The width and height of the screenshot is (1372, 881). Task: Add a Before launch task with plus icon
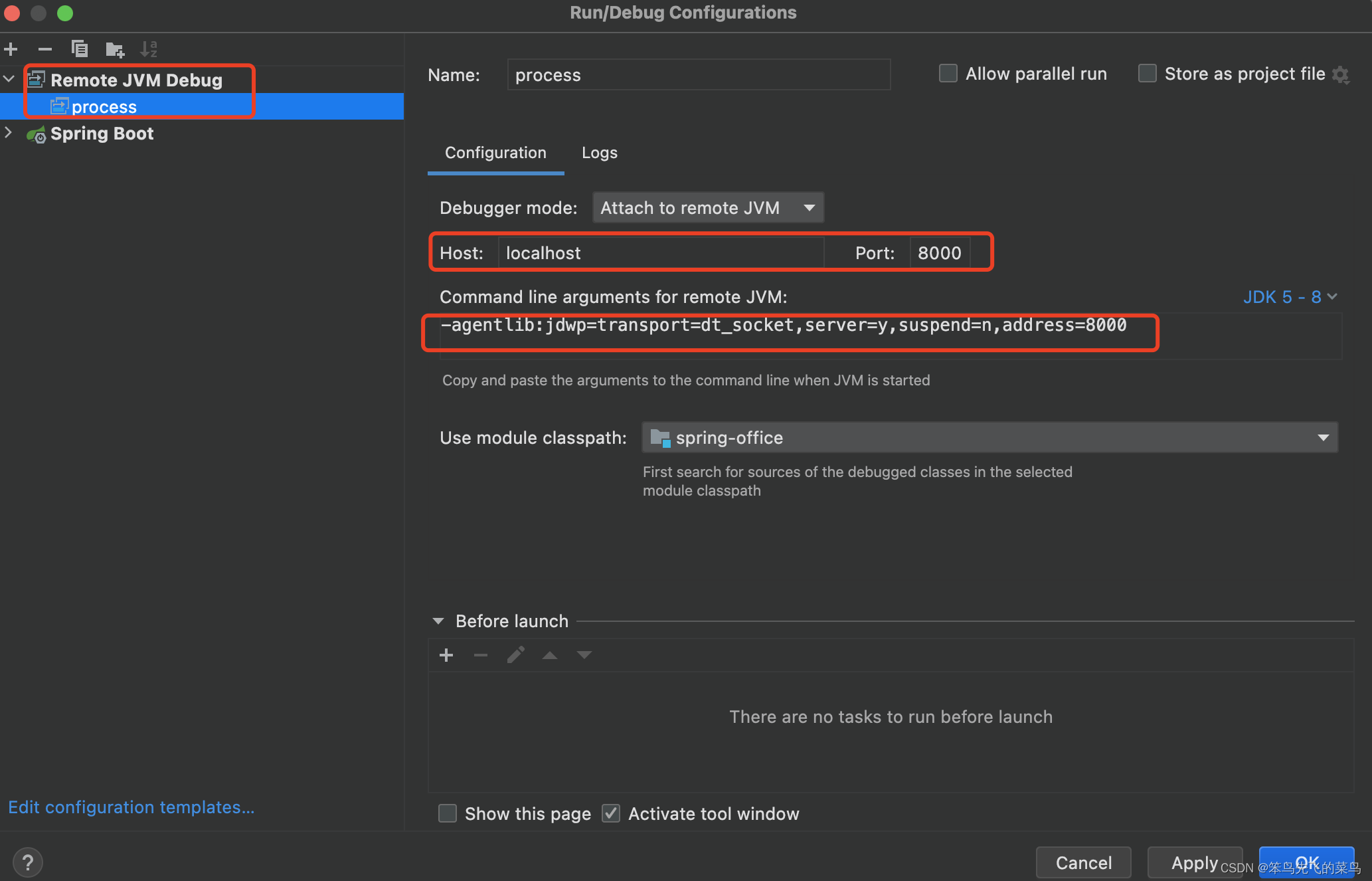coord(446,655)
